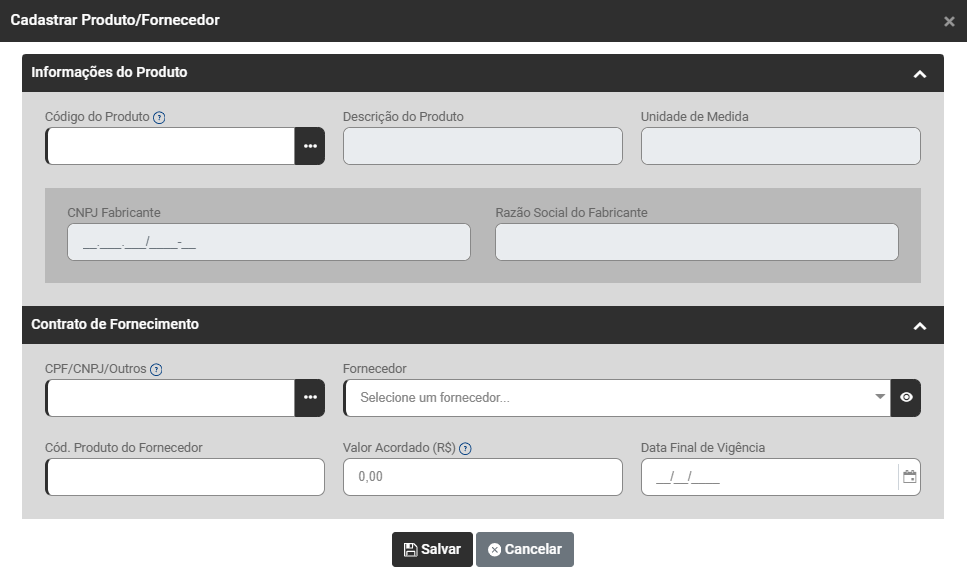The image size is (967, 574).
Task: Click the CPF/CNPJ/Outros input field
Action: point(170,398)
